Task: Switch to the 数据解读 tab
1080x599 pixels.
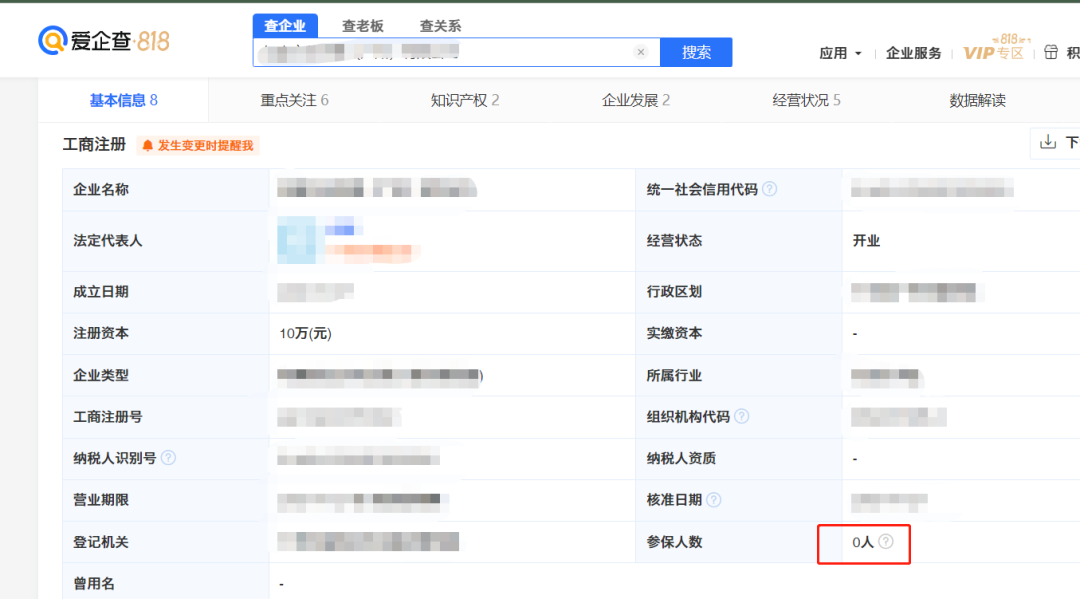Action: [x=977, y=101]
